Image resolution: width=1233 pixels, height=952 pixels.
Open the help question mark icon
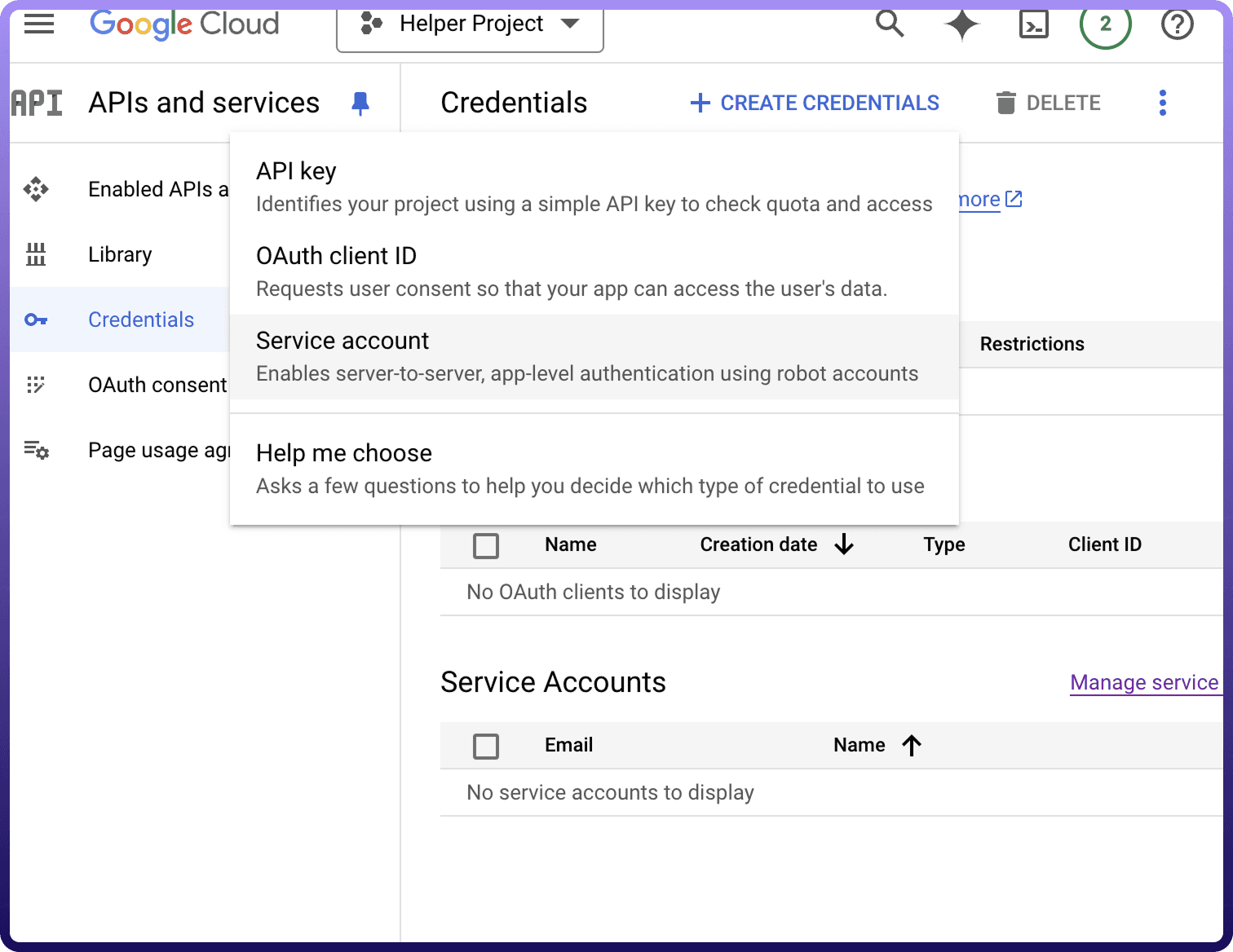pyautogui.click(x=1177, y=24)
